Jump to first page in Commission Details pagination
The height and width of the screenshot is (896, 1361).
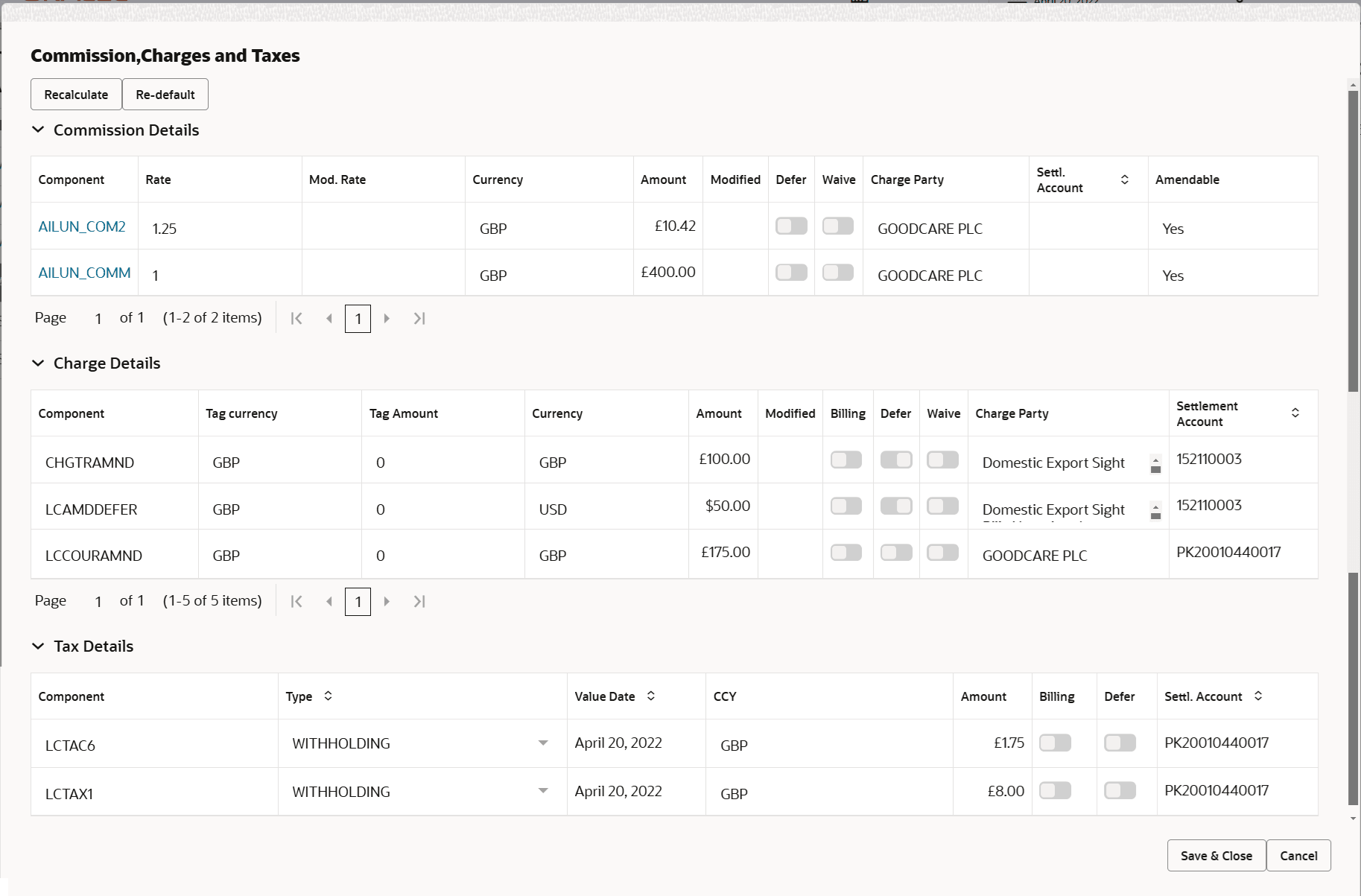pyautogui.click(x=296, y=318)
